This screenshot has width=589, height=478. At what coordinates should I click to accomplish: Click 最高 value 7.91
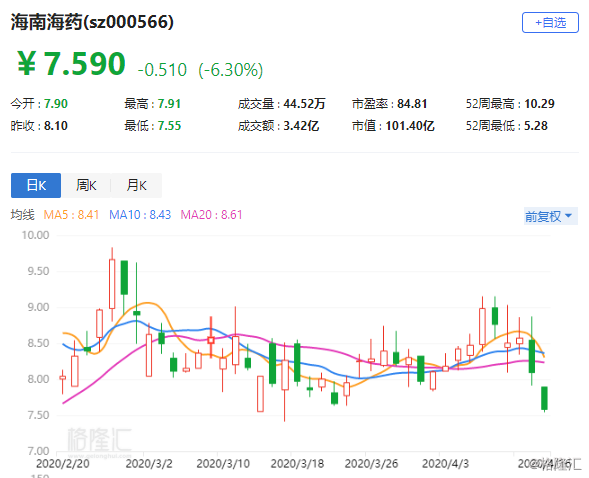(x=169, y=104)
